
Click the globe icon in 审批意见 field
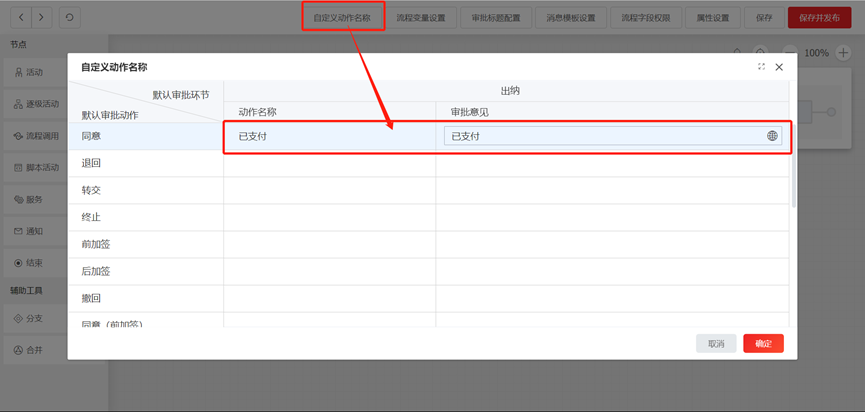[x=772, y=136]
